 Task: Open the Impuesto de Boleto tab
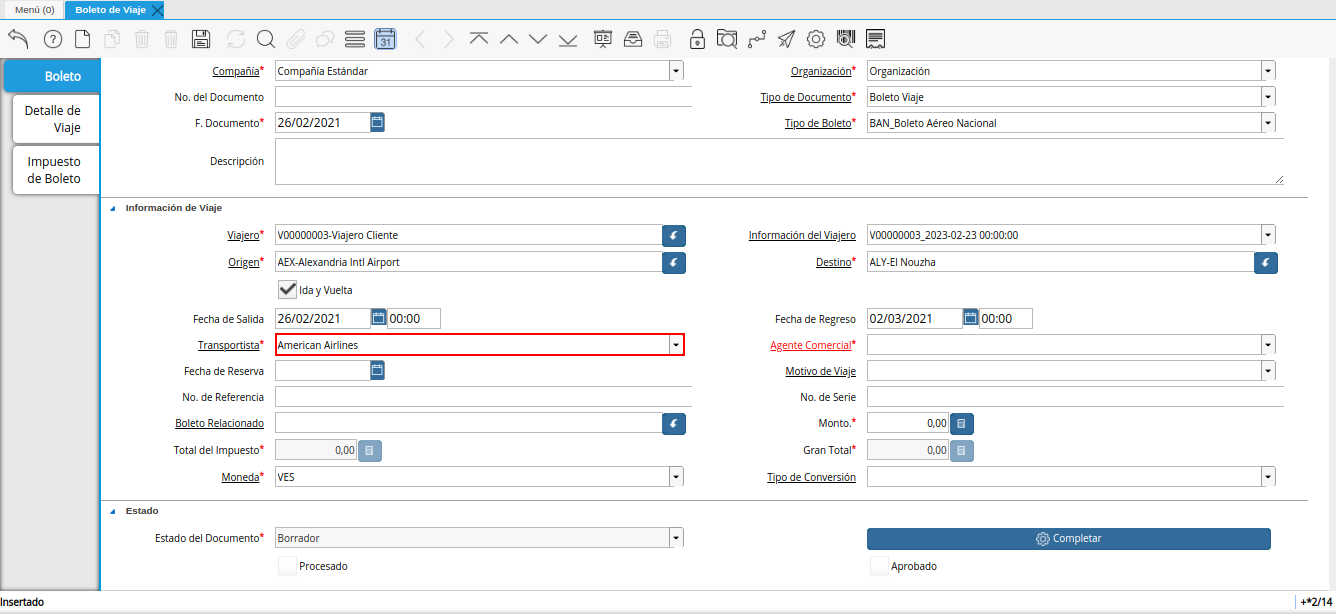[55, 170]
